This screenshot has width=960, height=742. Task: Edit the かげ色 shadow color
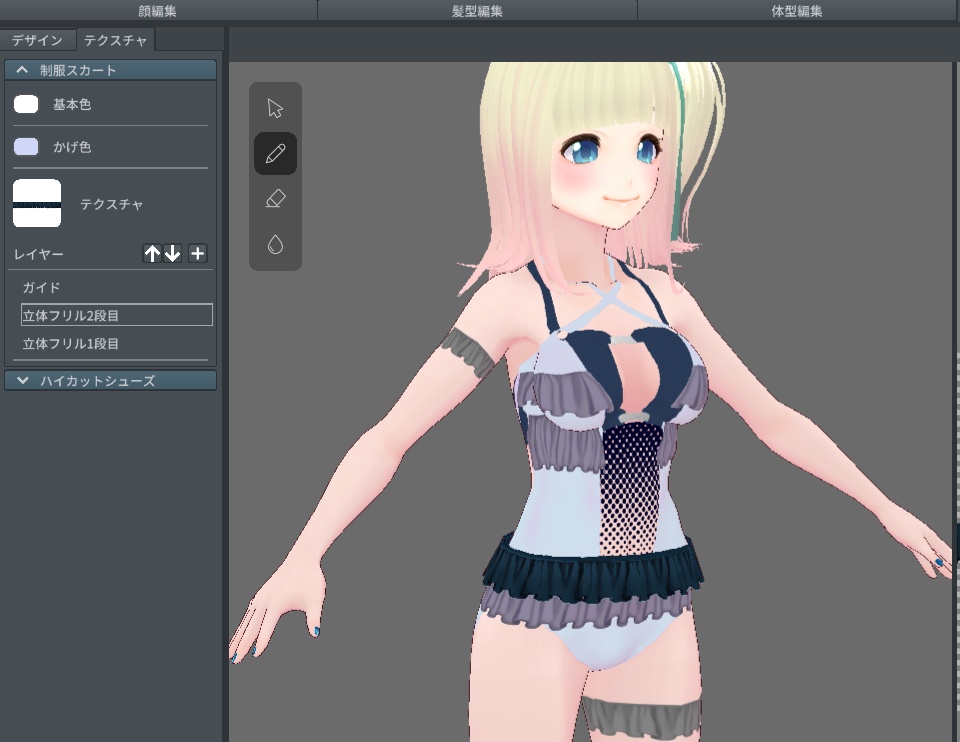[x=27, y=145]
